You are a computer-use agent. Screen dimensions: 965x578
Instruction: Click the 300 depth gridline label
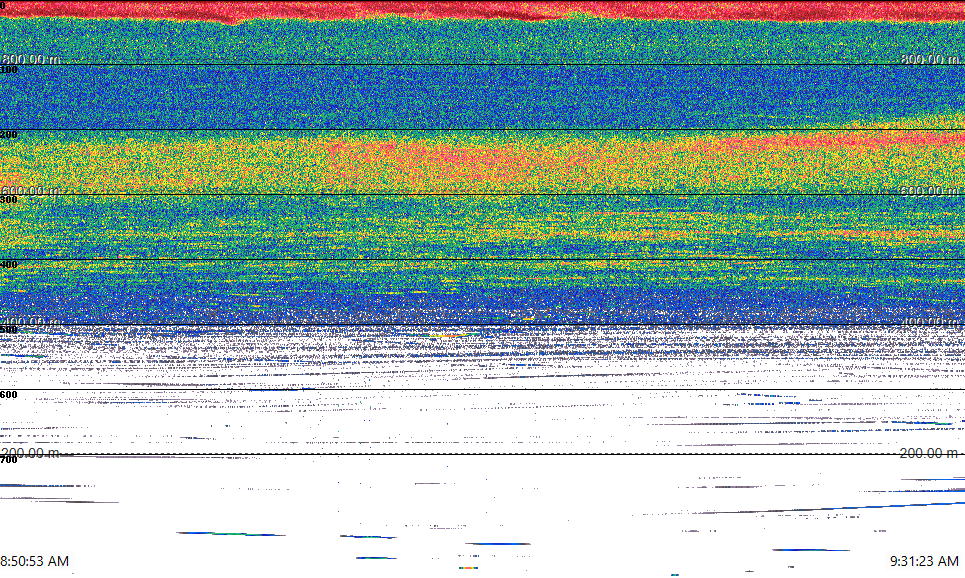[x=9, y=199]
